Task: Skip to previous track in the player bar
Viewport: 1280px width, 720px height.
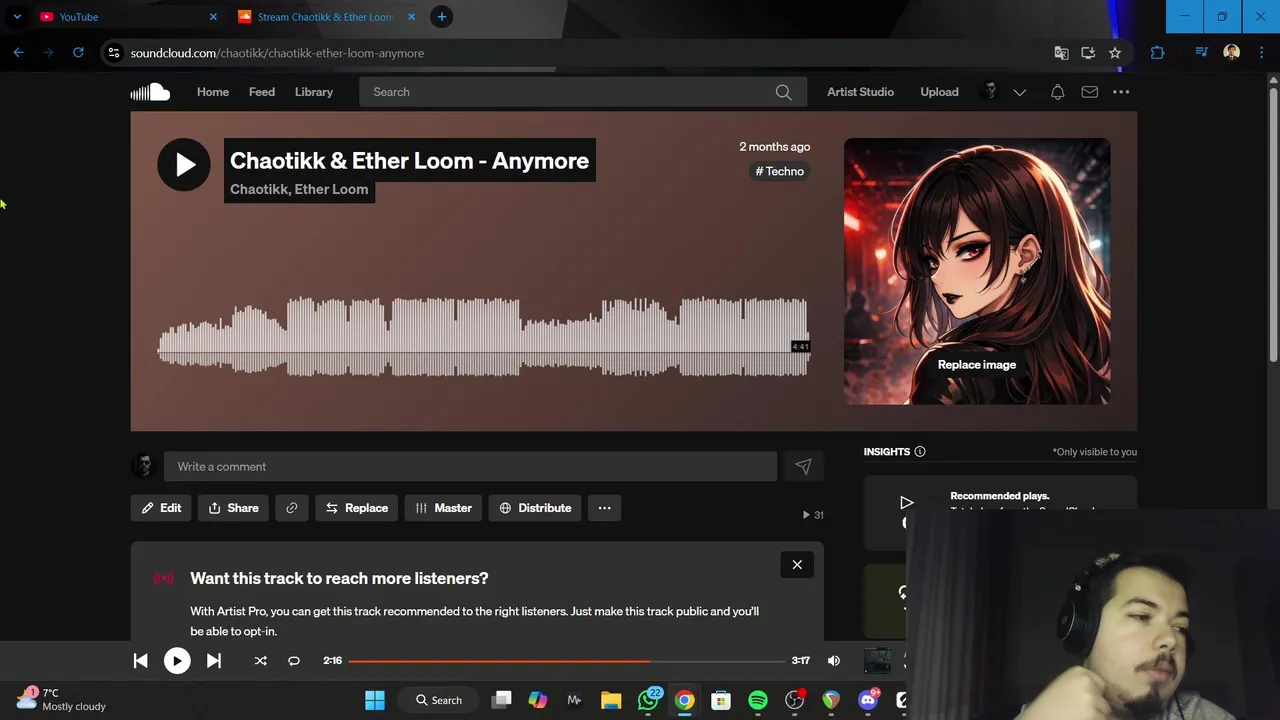Action: [x=140, y=660]
